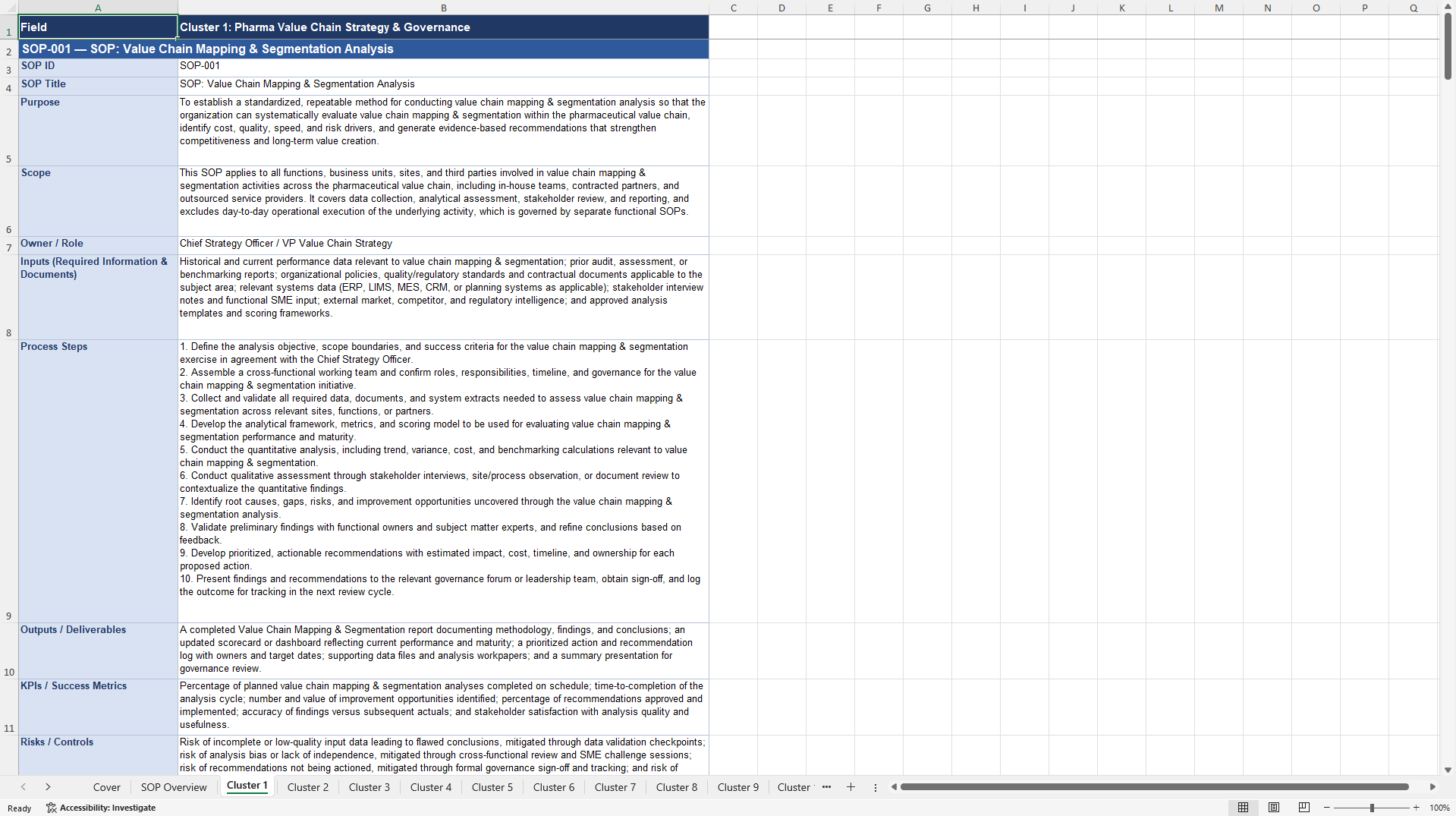Screen dimensions: 1456x816
Task: Switch to Cluster 9 sheet tab
Action: coord(738,787)
